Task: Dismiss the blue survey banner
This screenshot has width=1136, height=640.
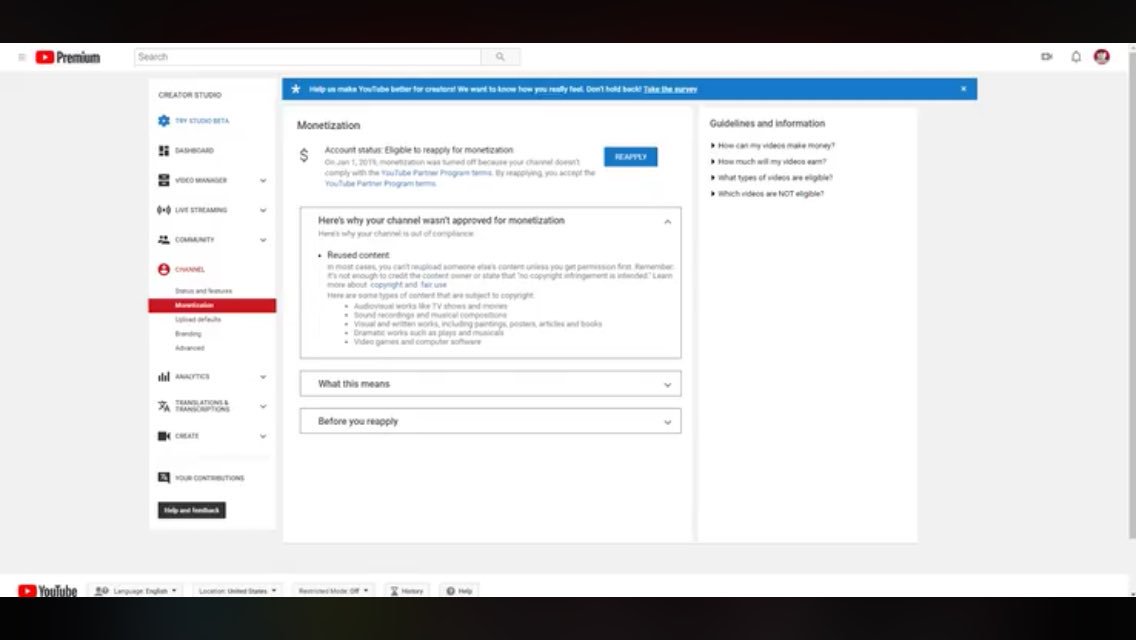Action: point(964,88)
